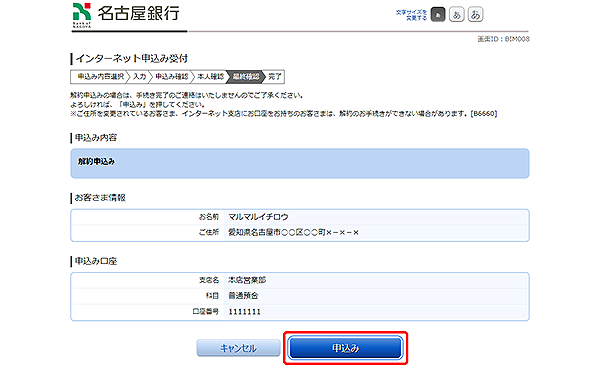Click the name value マルマルイチロウ
600x379 pixels.
[x=258, y=217]
